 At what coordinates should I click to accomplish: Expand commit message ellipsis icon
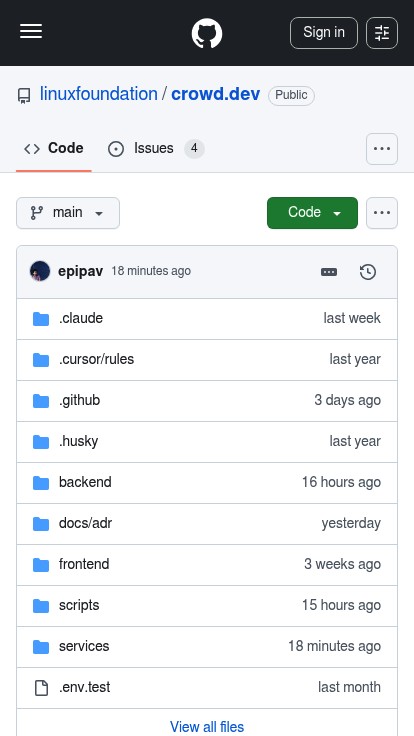click(329, 272)
